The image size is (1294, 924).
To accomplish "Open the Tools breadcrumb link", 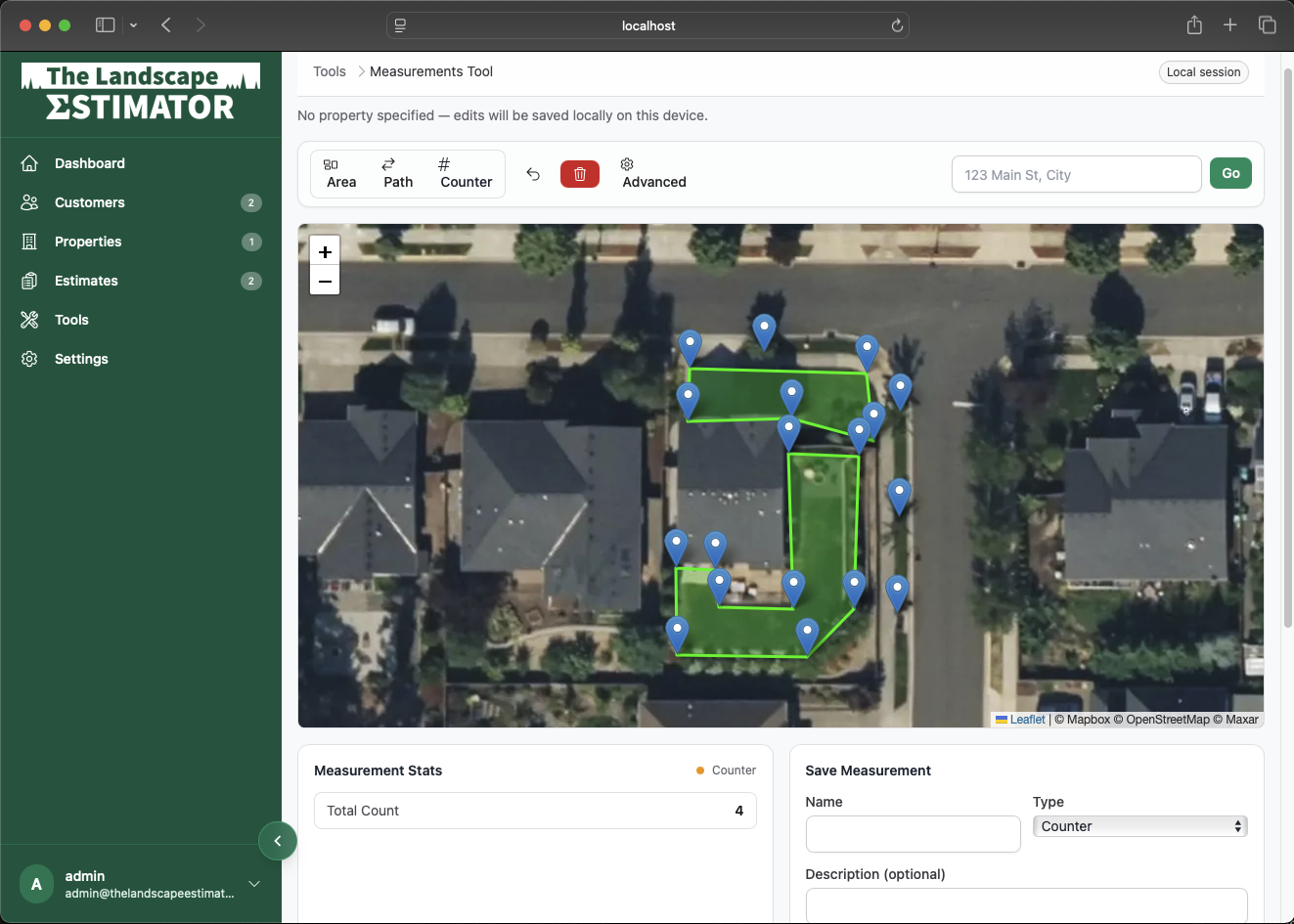I will 330,71.
